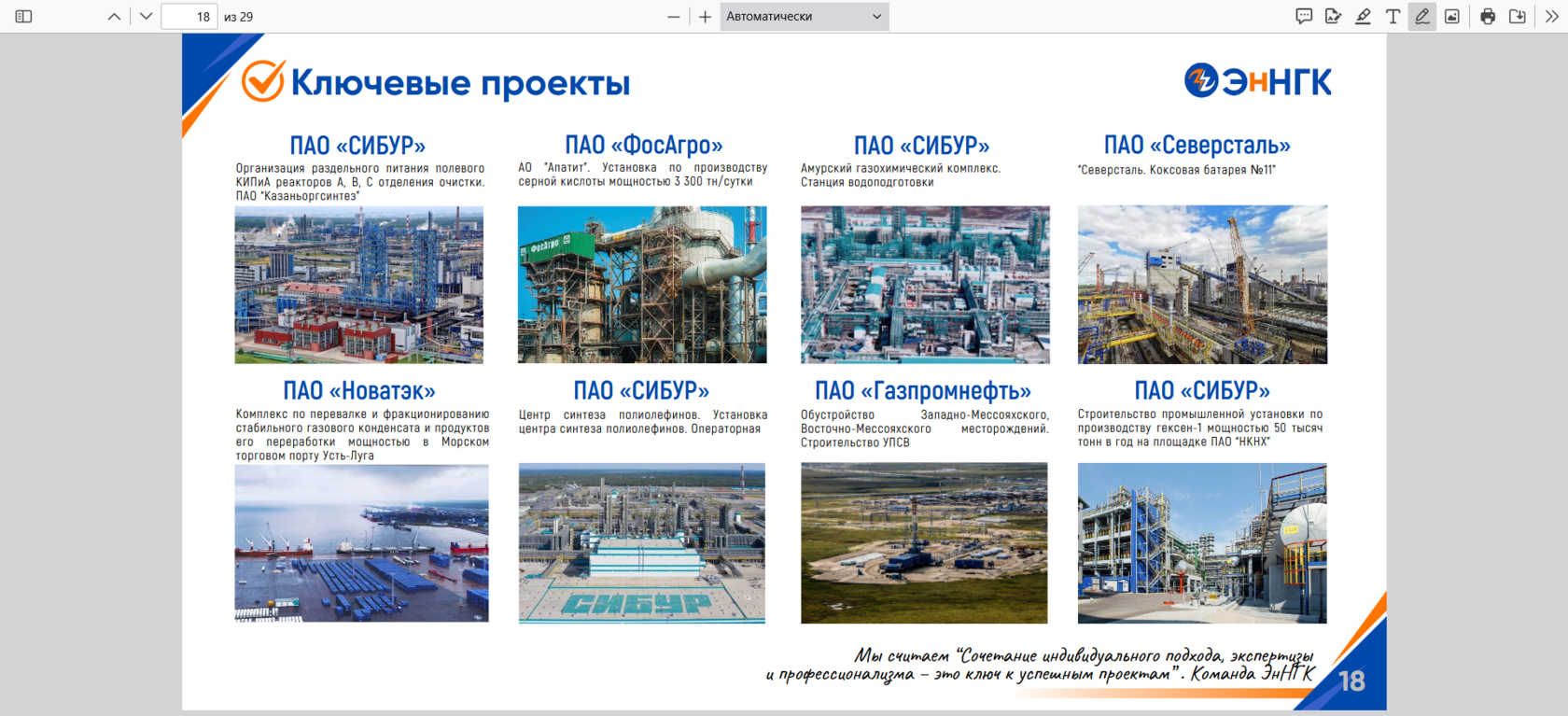Click the text 'ПАО "Казаньоргсинтез"'
The width and height of the screenshot is (1568, 716).
pyautogui.click(x=298, y=196)
